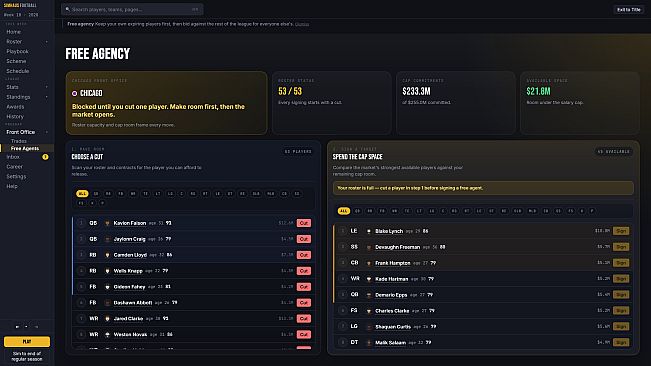The width and height of the screenshot is (651, 366).
Task: Select ALL filter in Choose a Cut
Action: [82, 193]
